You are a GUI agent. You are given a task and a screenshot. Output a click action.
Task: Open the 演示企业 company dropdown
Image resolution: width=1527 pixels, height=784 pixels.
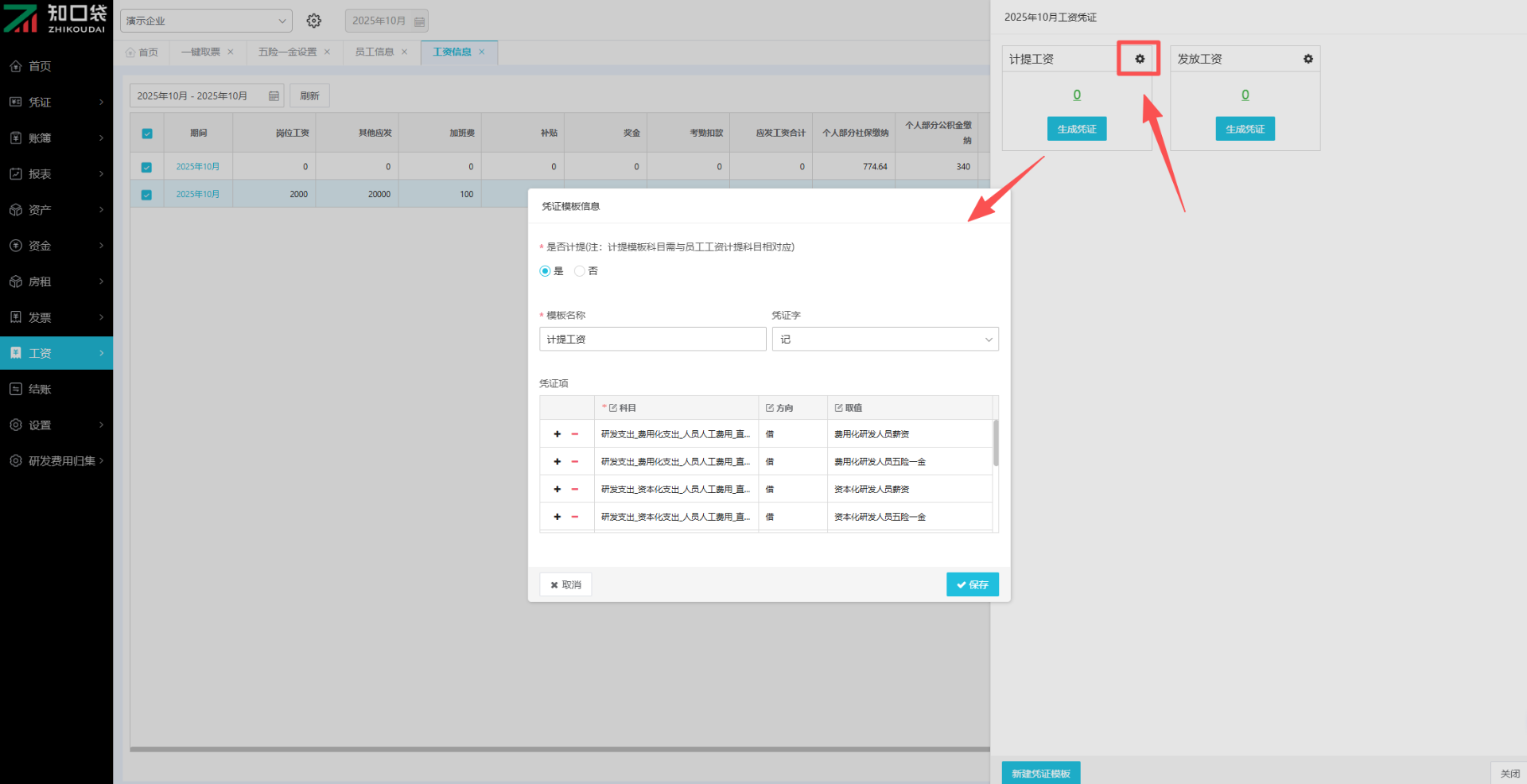tap(206, 21)
